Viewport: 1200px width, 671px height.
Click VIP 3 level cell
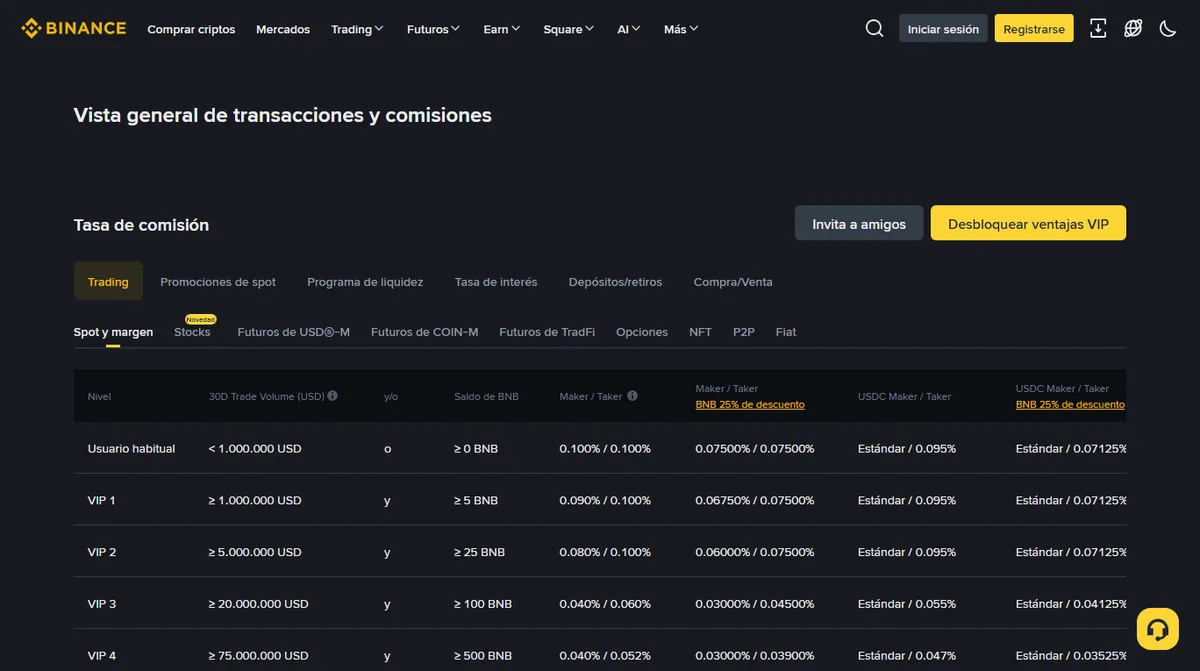[102, 604]
